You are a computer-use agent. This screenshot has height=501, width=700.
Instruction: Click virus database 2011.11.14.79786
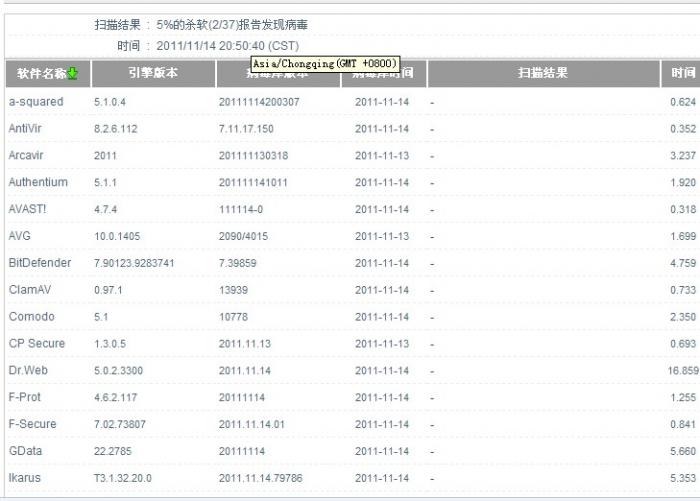click(x=260, y=478)
